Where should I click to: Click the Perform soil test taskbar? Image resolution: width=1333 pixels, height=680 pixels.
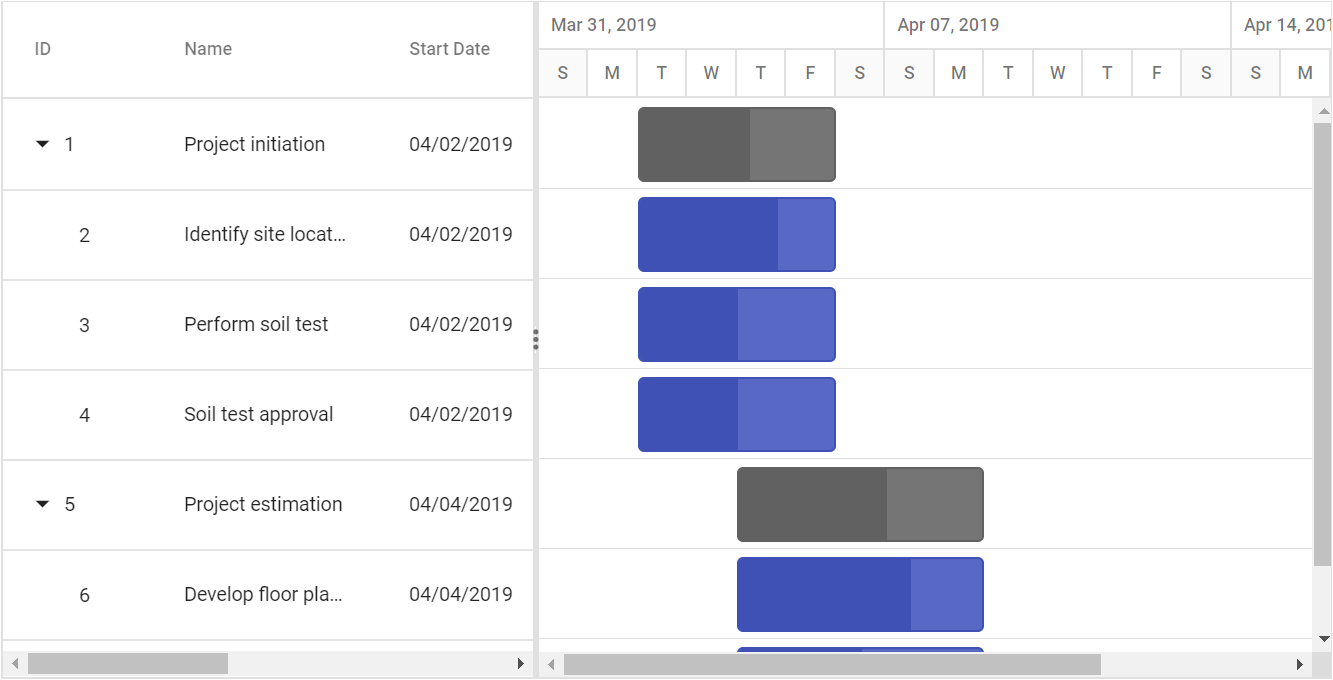[737, 324]
